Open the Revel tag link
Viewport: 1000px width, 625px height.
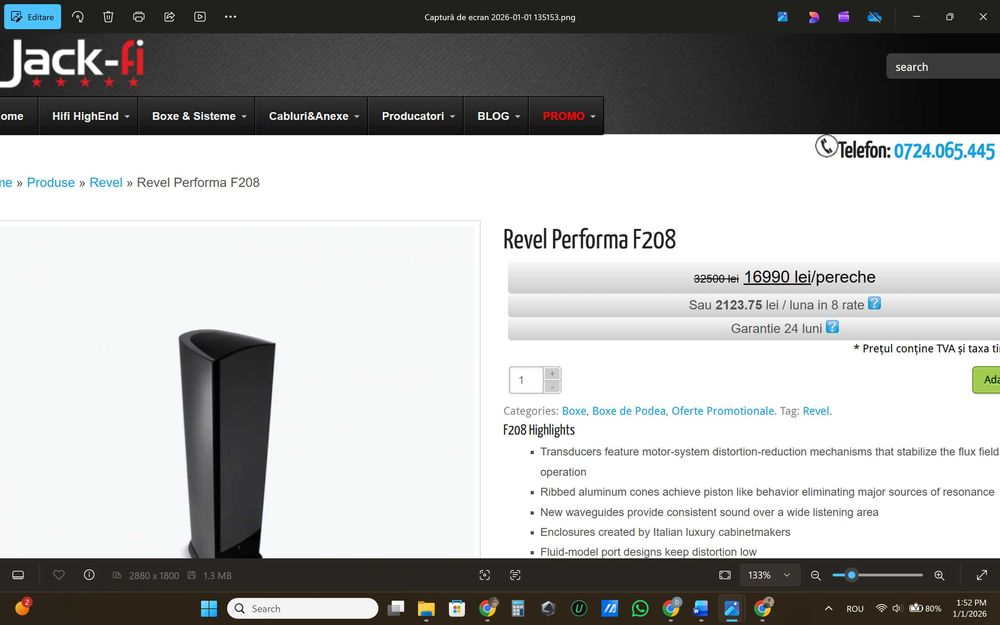(816, 411)
